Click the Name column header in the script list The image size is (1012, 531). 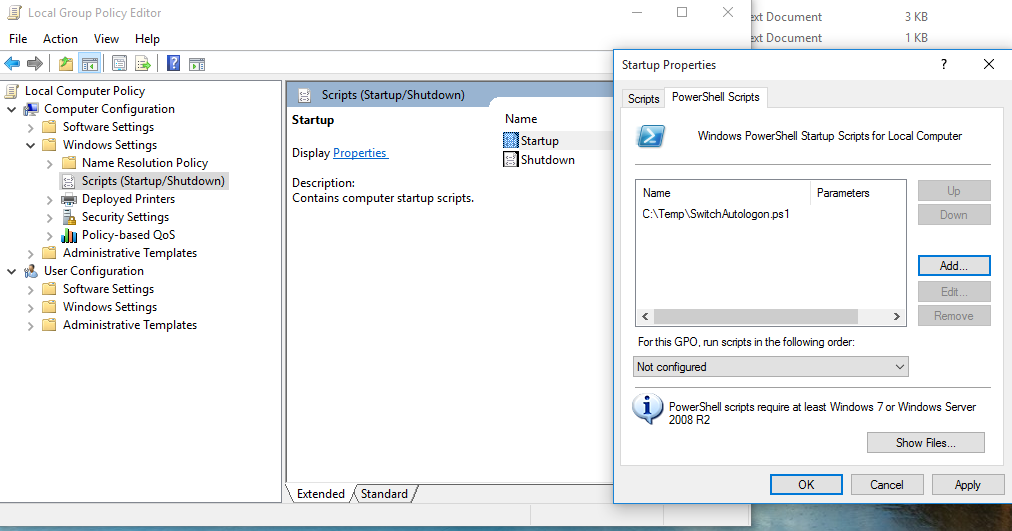pos(723,193)
